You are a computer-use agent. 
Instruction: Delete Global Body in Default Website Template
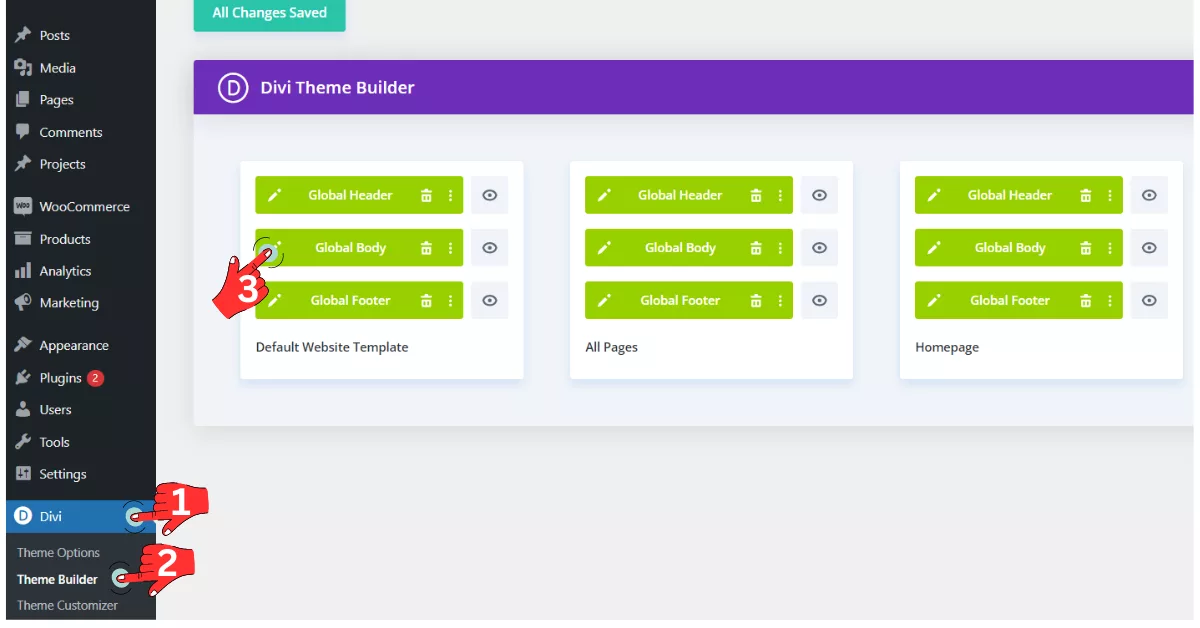426,248
